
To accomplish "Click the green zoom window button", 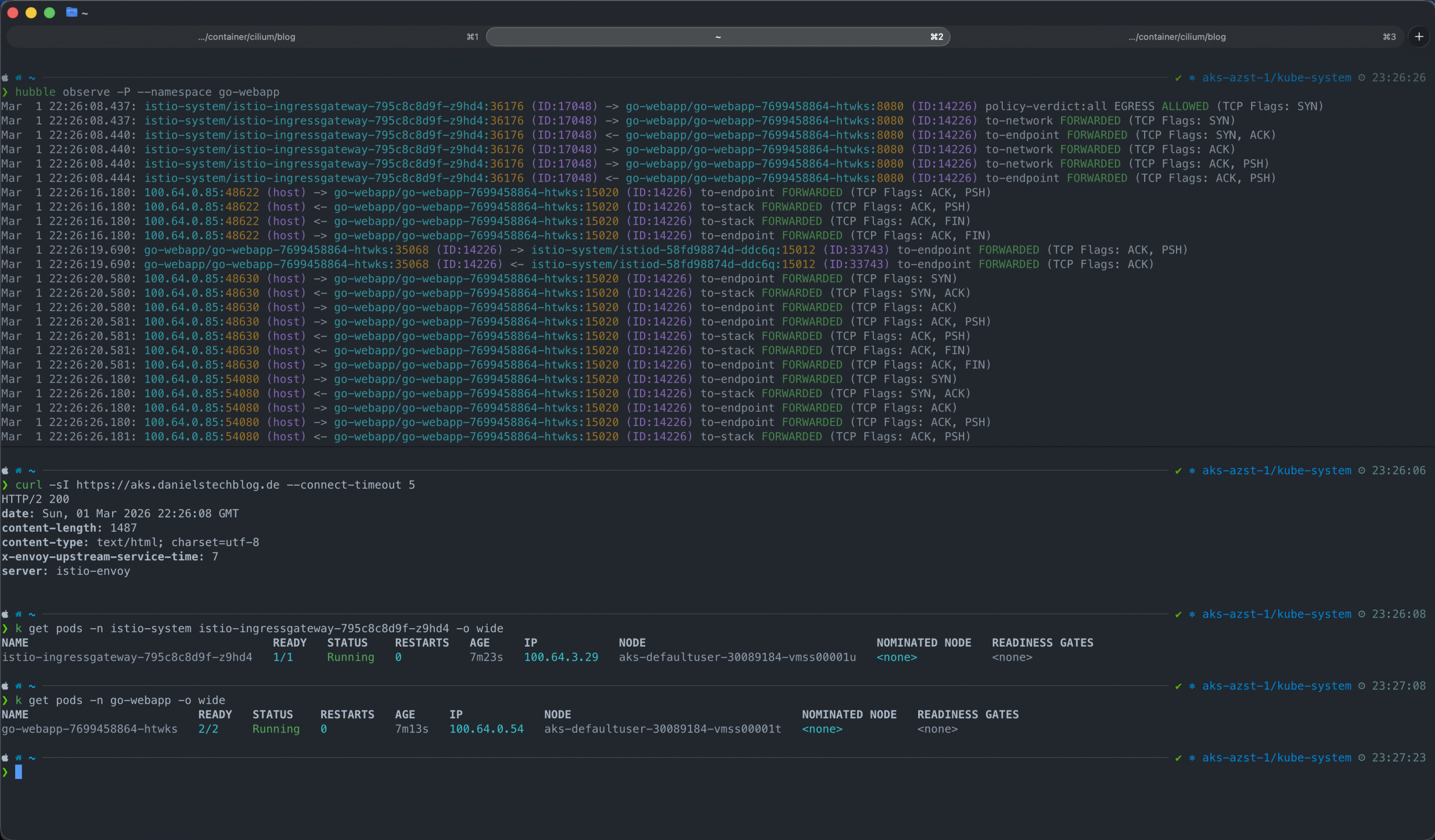I will 49,12.
